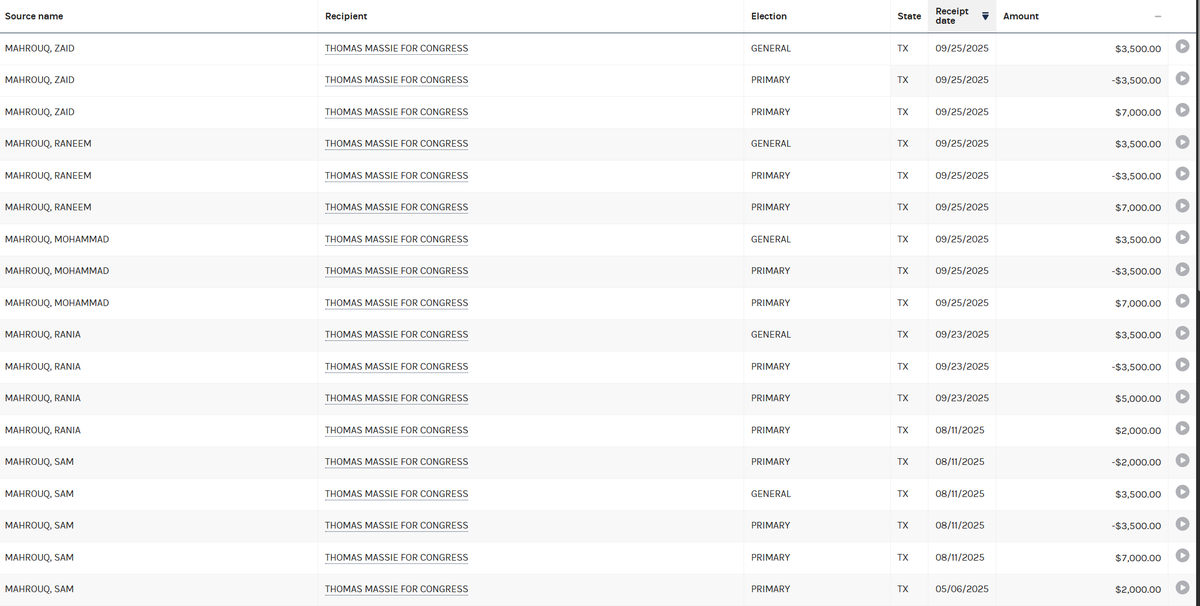Click the State column header
Screen dimensions: 1200x606
coord(909,16)
